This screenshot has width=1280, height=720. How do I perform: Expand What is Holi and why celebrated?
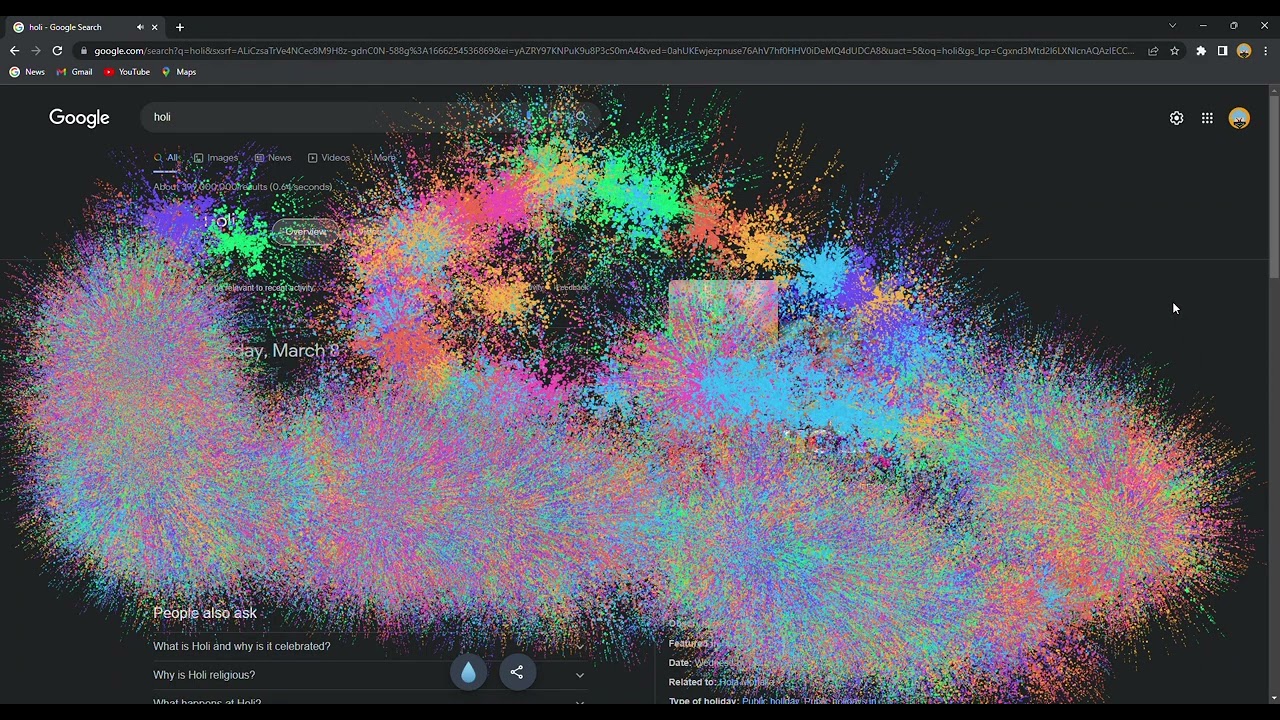369,646
